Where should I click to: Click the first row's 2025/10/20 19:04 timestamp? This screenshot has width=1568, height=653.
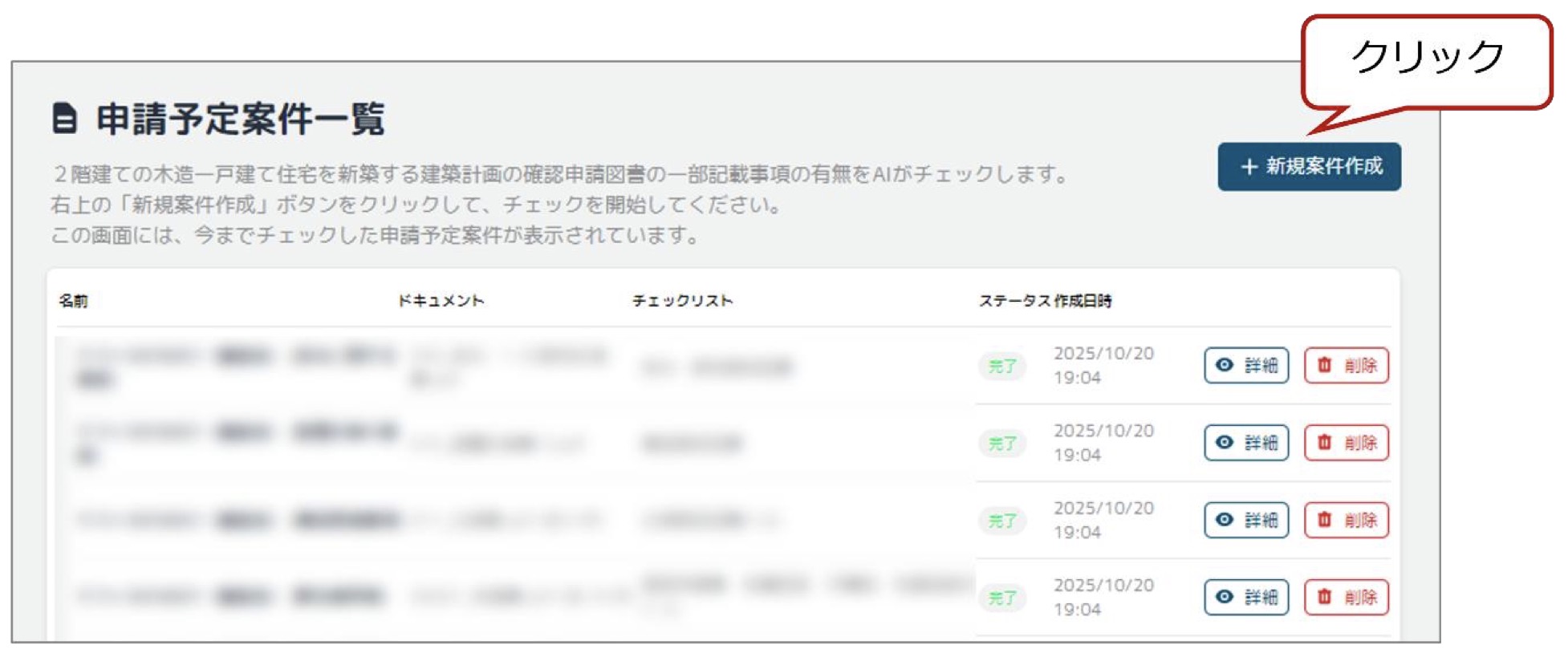1103,366
